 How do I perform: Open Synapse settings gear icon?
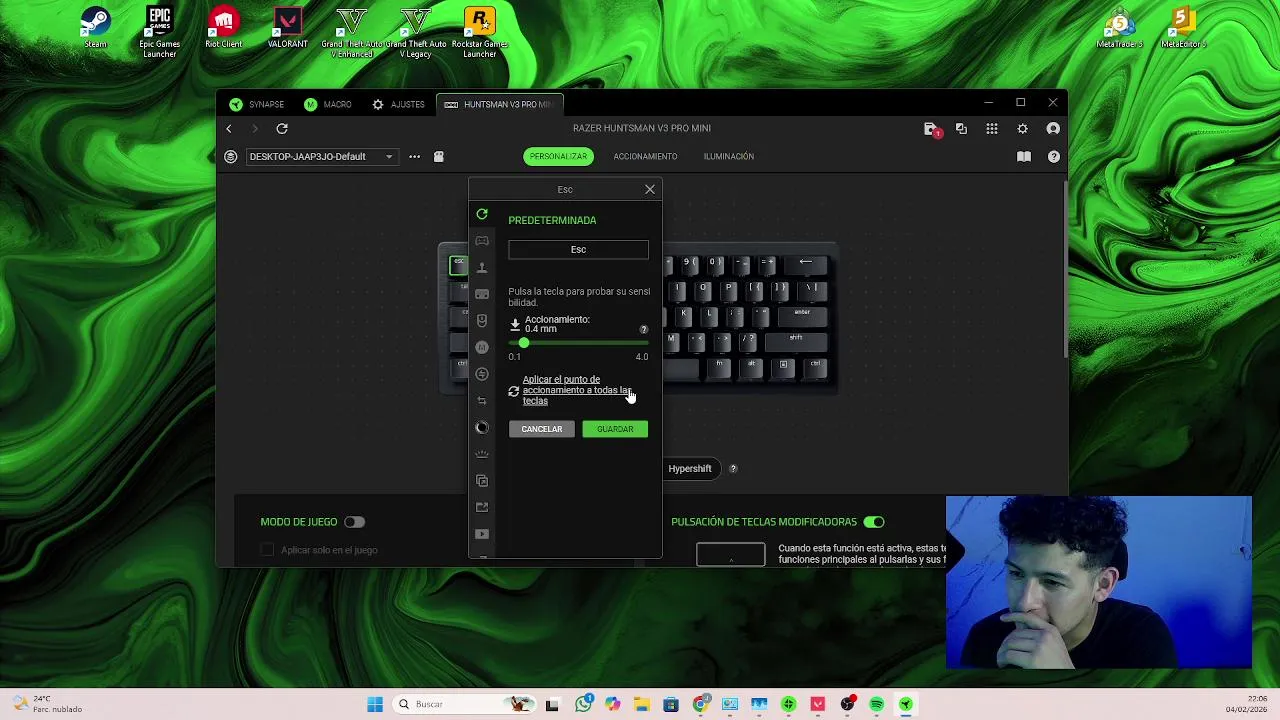pyautogui.click(x=1022, y=128)
